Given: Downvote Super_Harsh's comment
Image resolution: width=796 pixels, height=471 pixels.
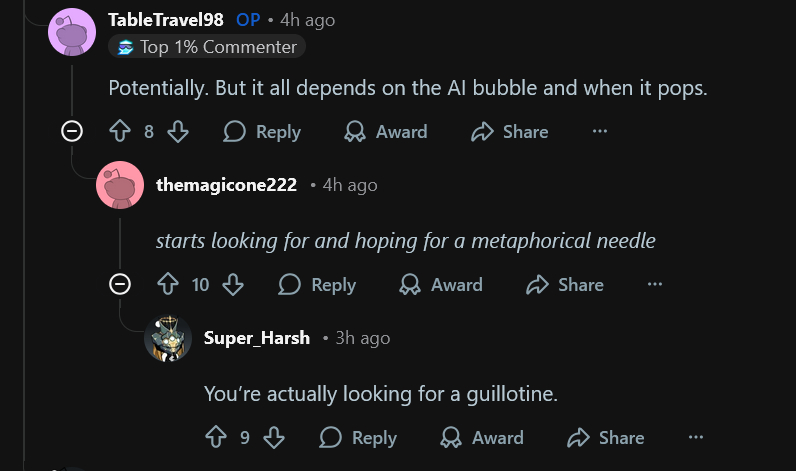Looking at the screenshot, I should (x=274, y=438).
